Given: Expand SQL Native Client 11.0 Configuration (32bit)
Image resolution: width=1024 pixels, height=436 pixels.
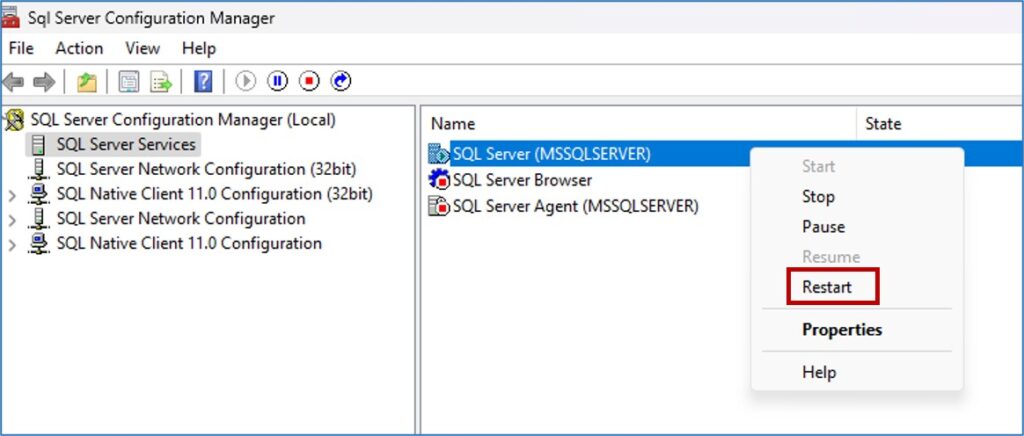Looking at the screenshot, I should (x=12, y=195).
